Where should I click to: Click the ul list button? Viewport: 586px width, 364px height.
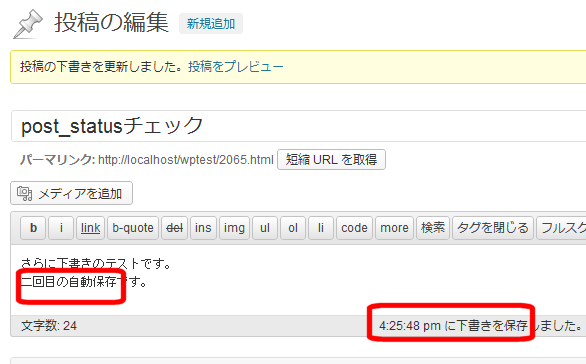(x=265, y=228)
